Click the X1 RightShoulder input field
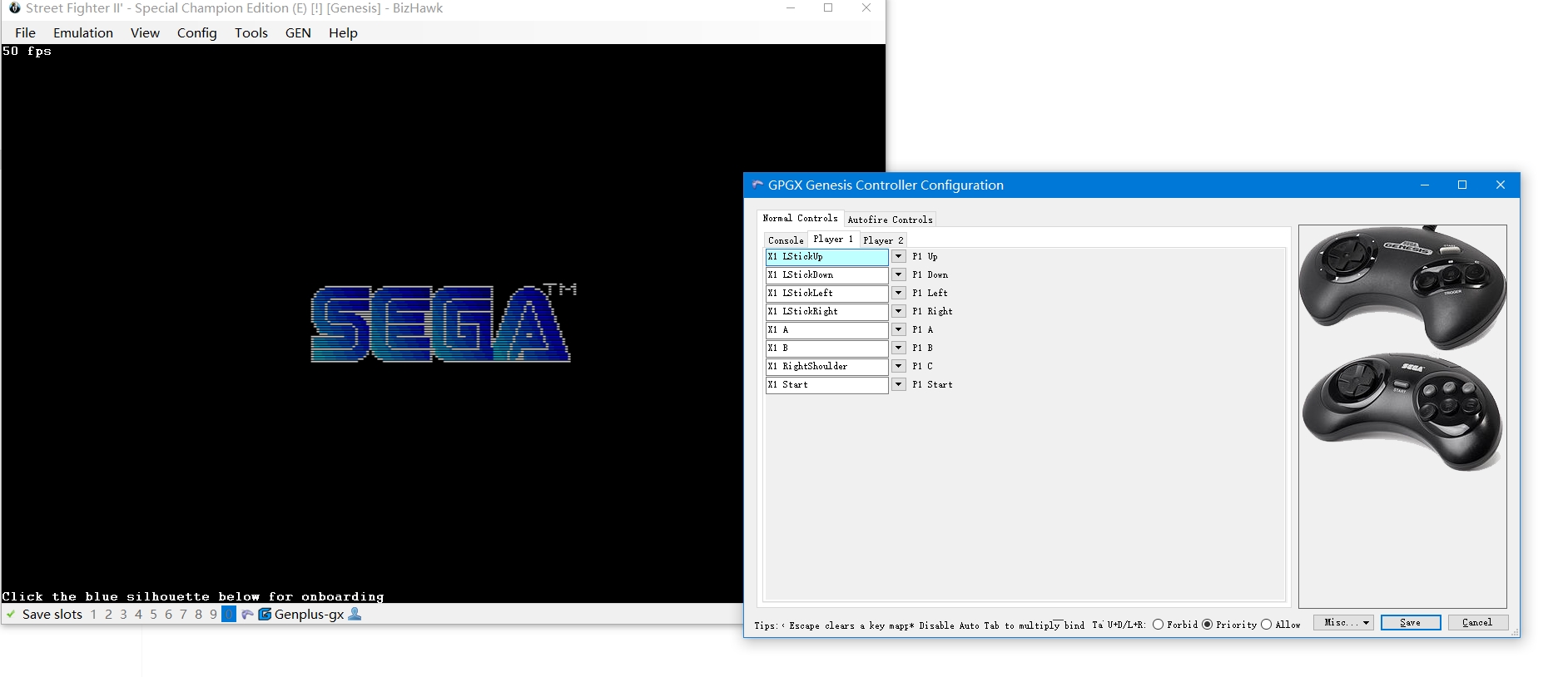The image size is (1568, 677). pyautogui.click(x=827, y=366)
